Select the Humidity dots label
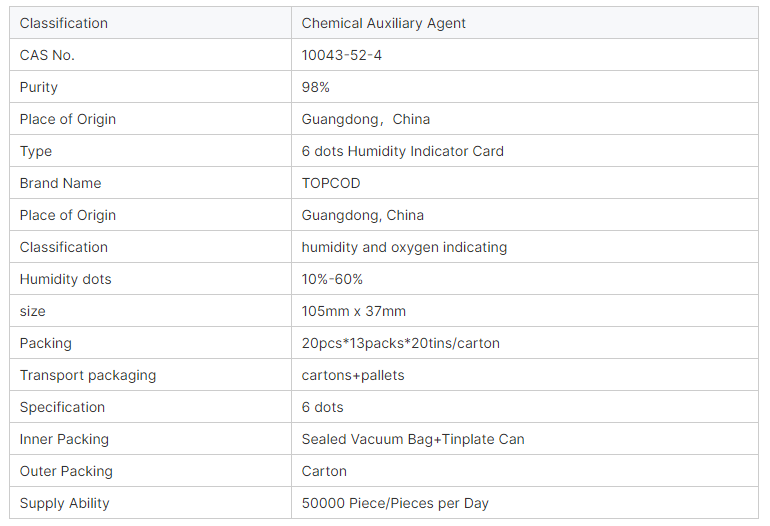This screenshot has width=770, height=526. point(65,279)
